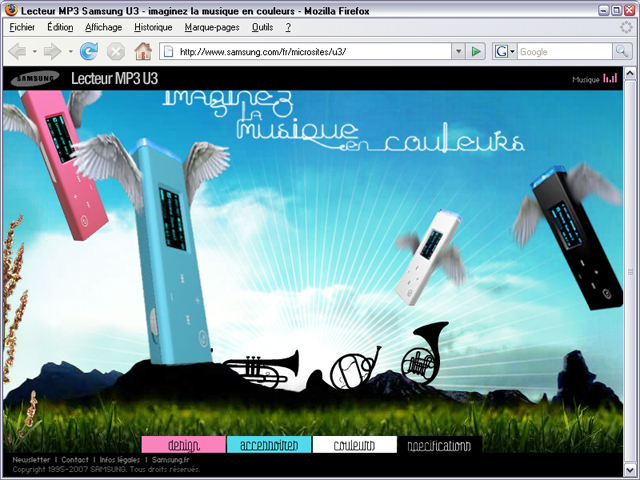Click the Samsung logo in site header
The width and height of the screenshot is (640, 480).
click(x=35, y=78)
